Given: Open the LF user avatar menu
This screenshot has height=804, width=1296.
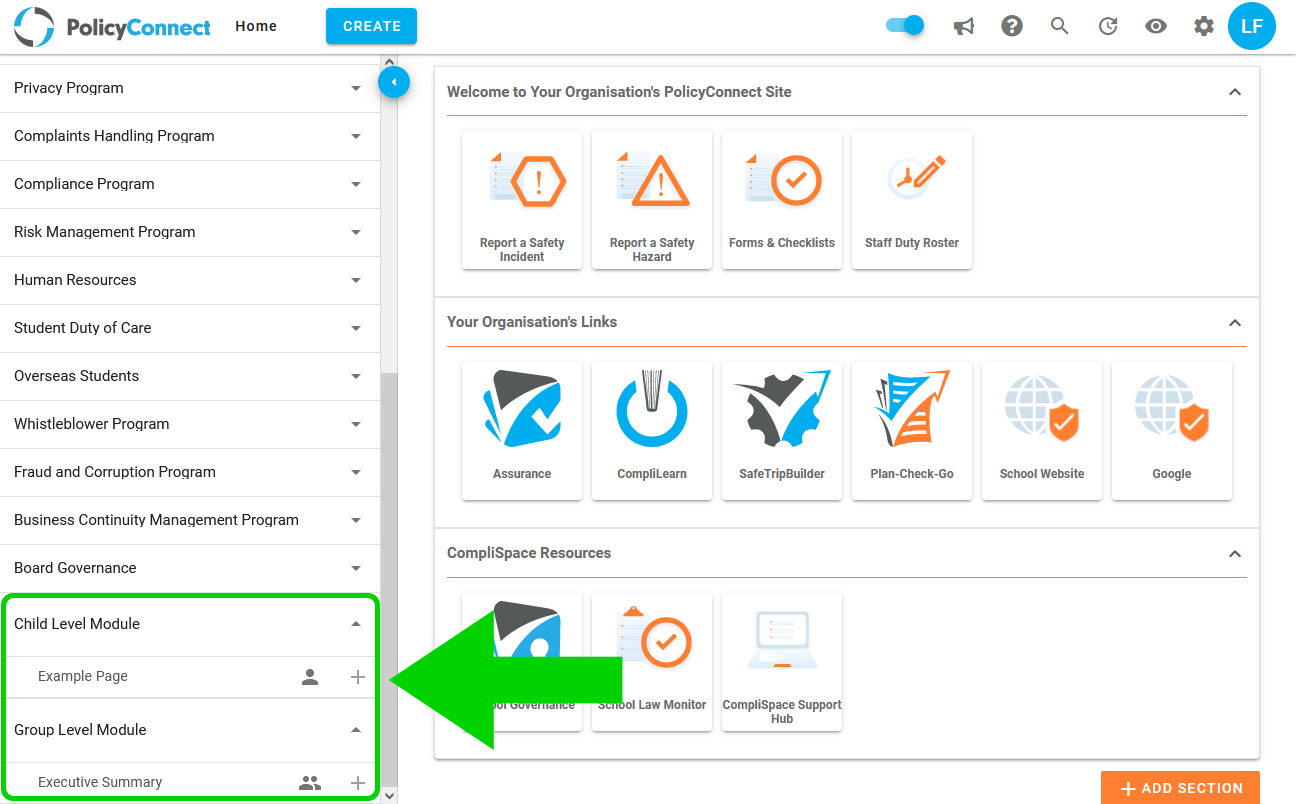Looking at the screenshot, I should [x=1252, y=27].
